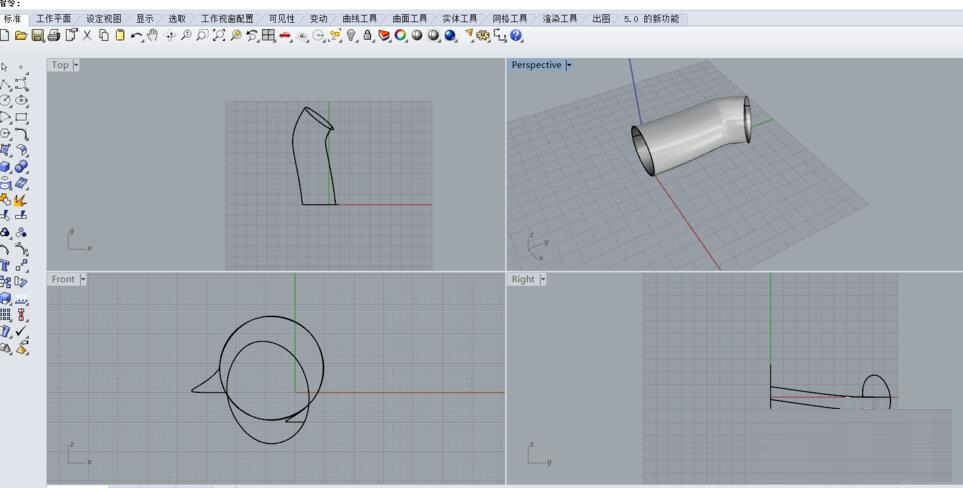
Task: Toggle the four-viewport layout icon
Action: (x=269, y=36)
